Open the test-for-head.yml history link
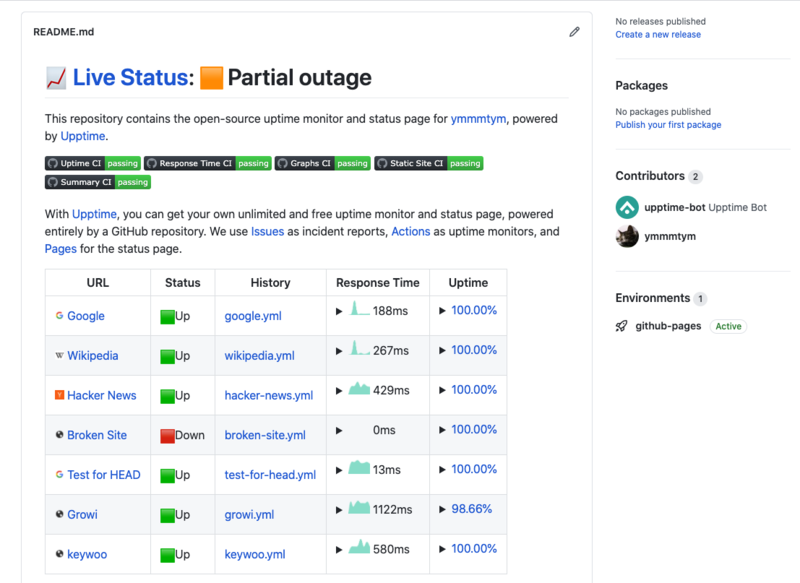This screenshot has width=800, height=583. (x=270, y=475)
